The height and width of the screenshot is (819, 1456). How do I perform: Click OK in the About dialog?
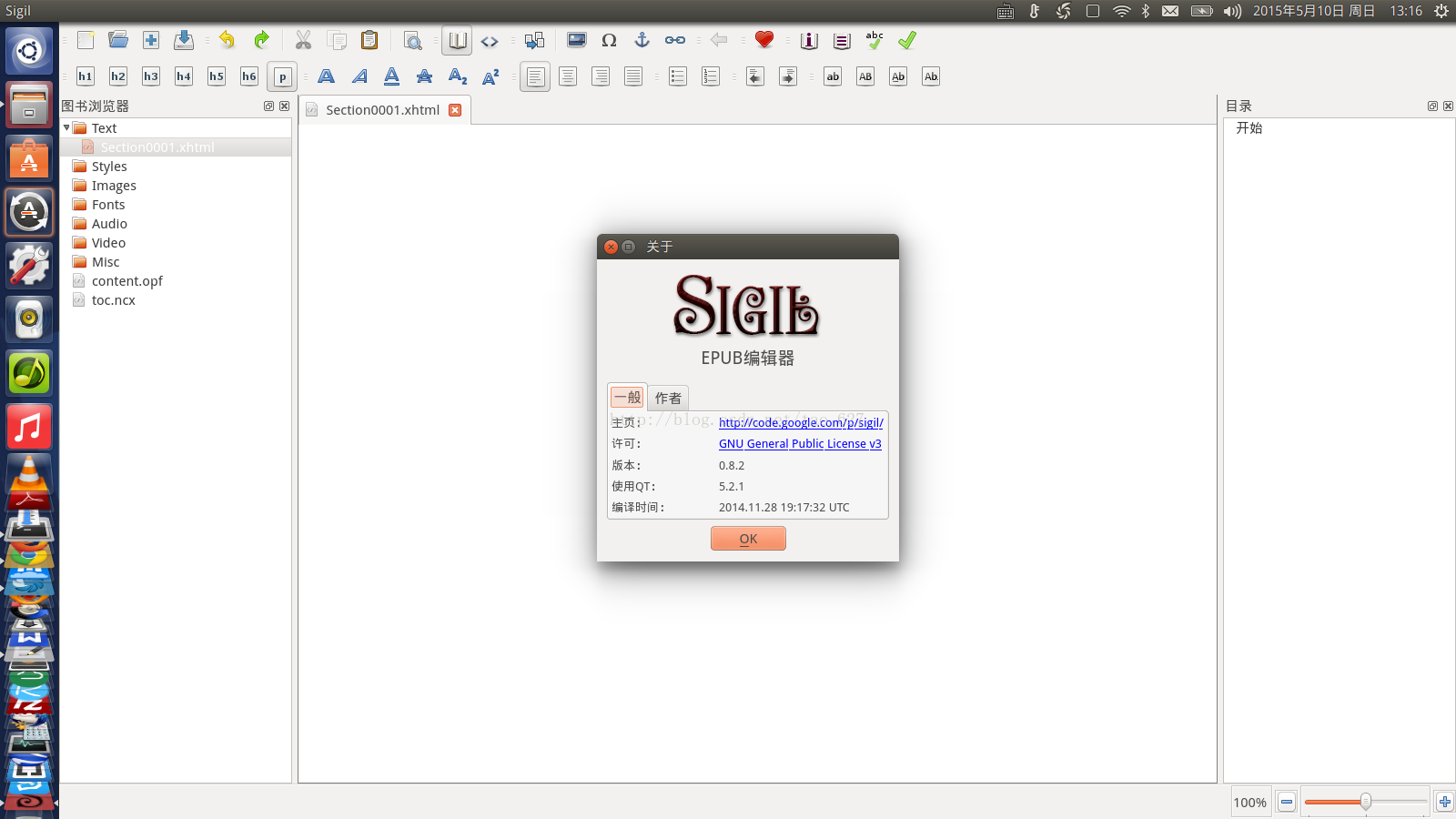[748, 539]
